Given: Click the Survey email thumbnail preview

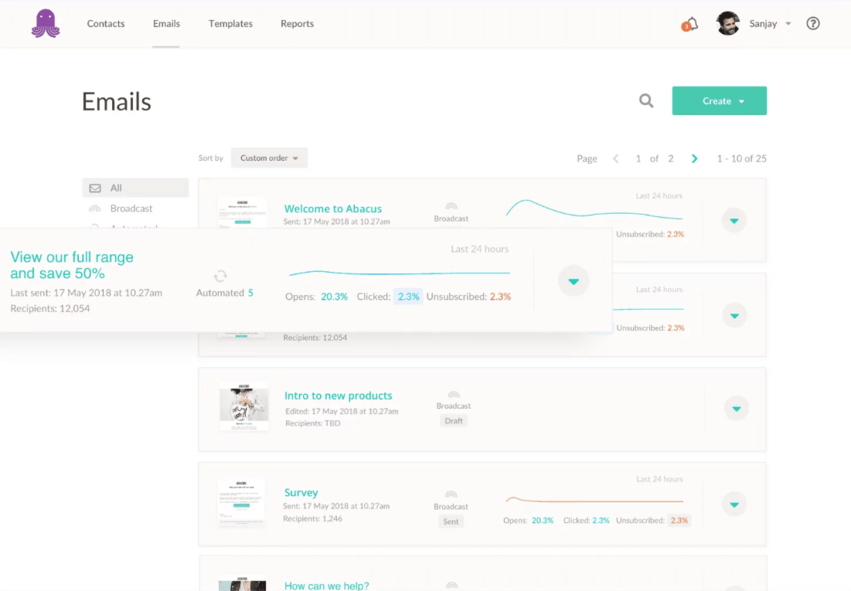Looking at the screenshot, I should click(x=241, y=504).
